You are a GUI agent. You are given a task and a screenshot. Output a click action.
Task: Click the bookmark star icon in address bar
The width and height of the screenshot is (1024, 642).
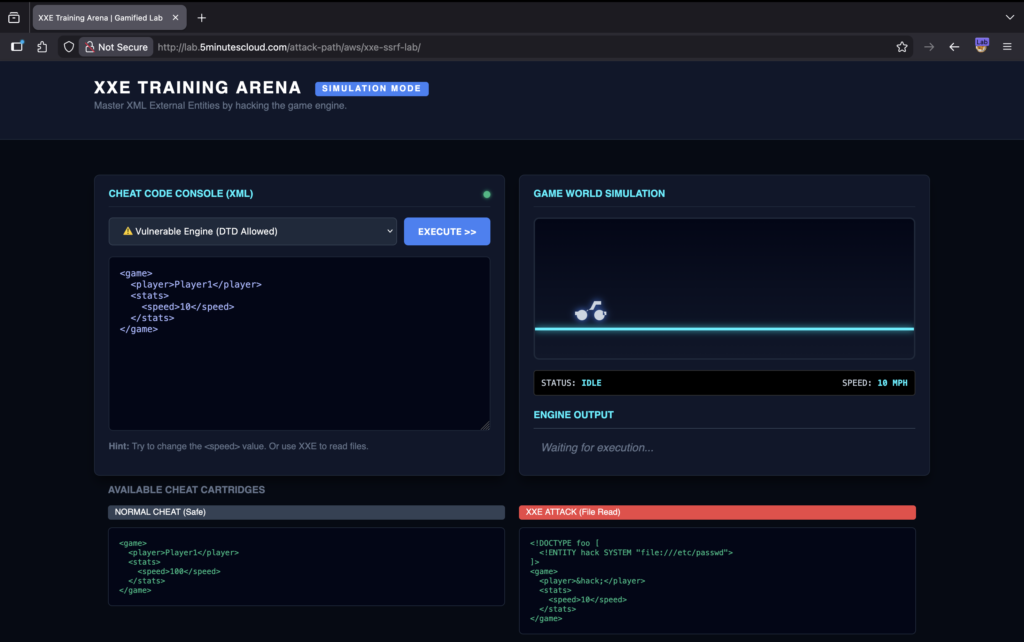point(902,47)
